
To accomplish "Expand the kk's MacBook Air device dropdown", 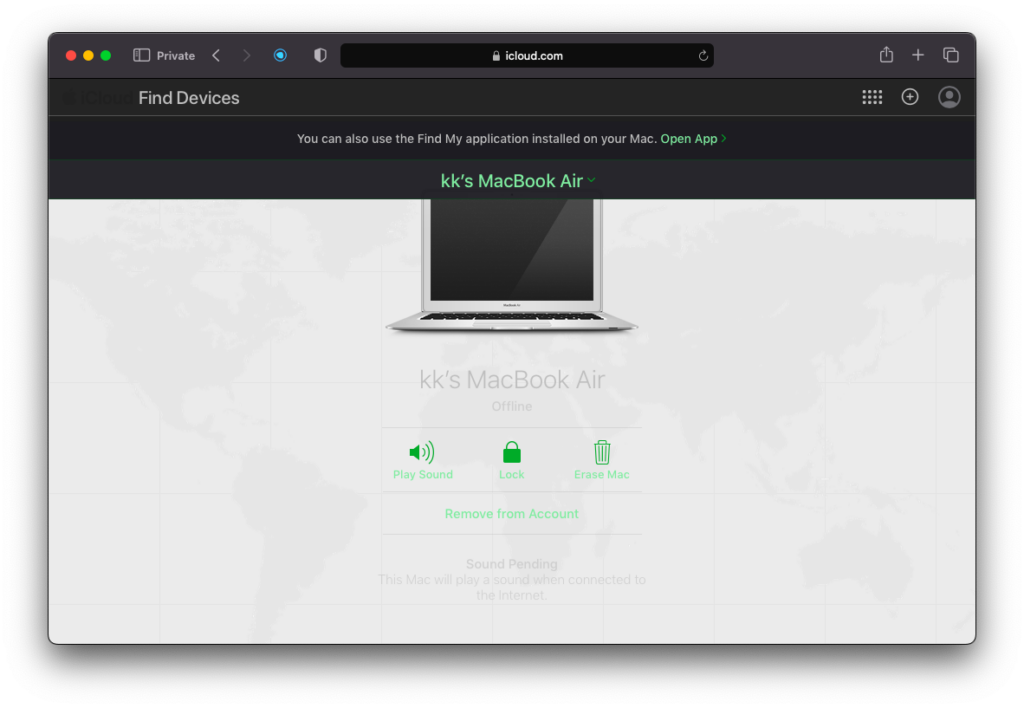I will pos(517,180).
